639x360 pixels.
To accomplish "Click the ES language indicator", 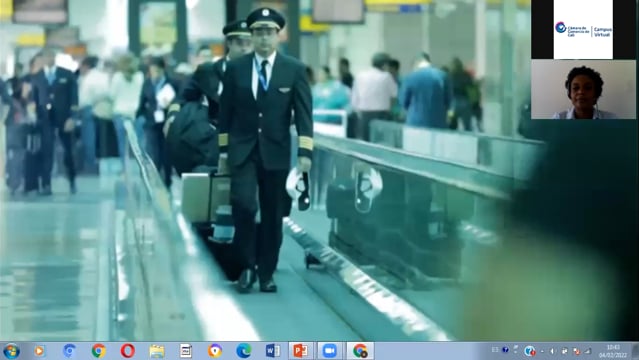I will (495, 350).
